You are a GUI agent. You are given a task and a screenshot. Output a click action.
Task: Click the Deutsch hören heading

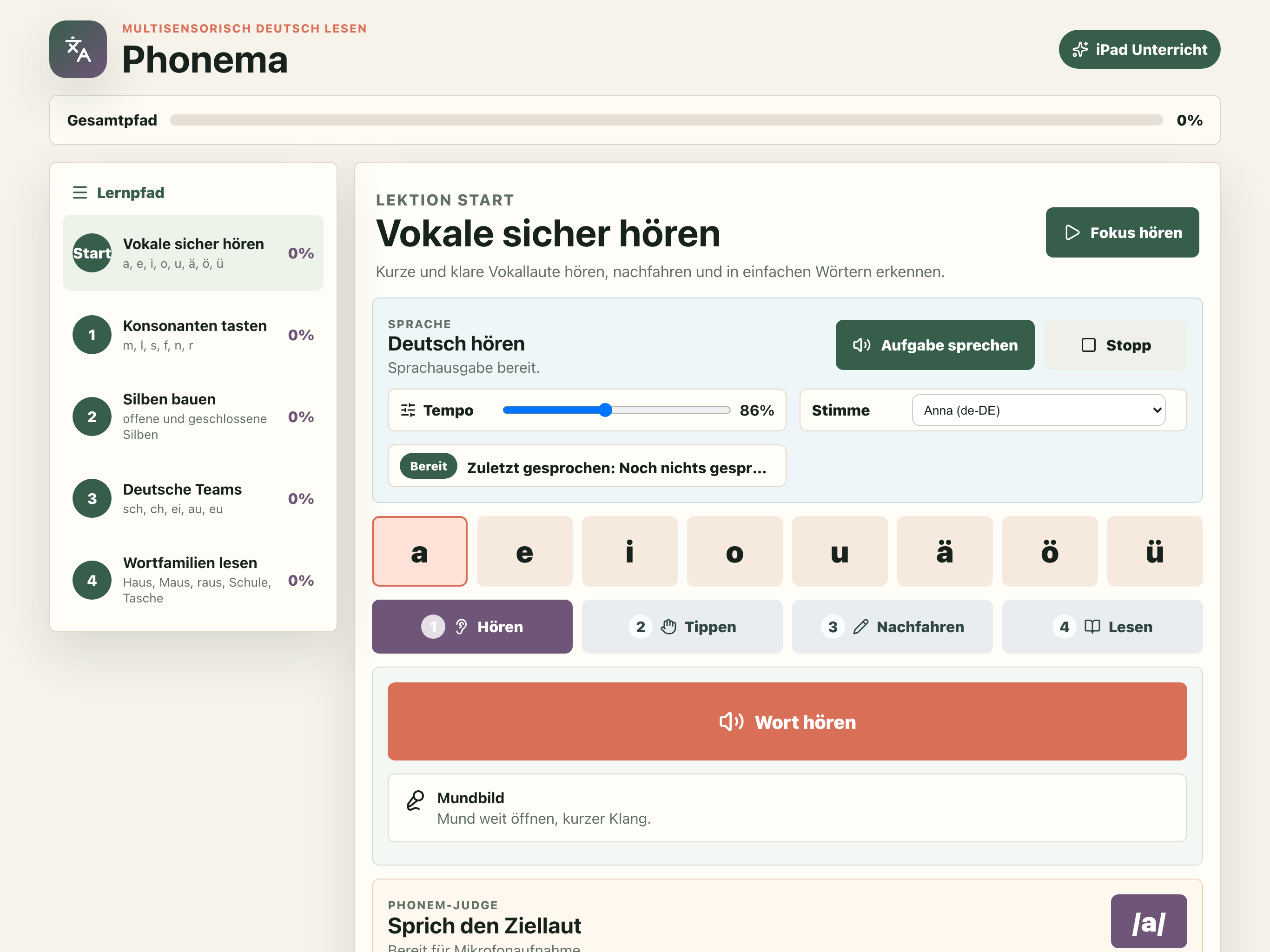click(x=456, y=344)
